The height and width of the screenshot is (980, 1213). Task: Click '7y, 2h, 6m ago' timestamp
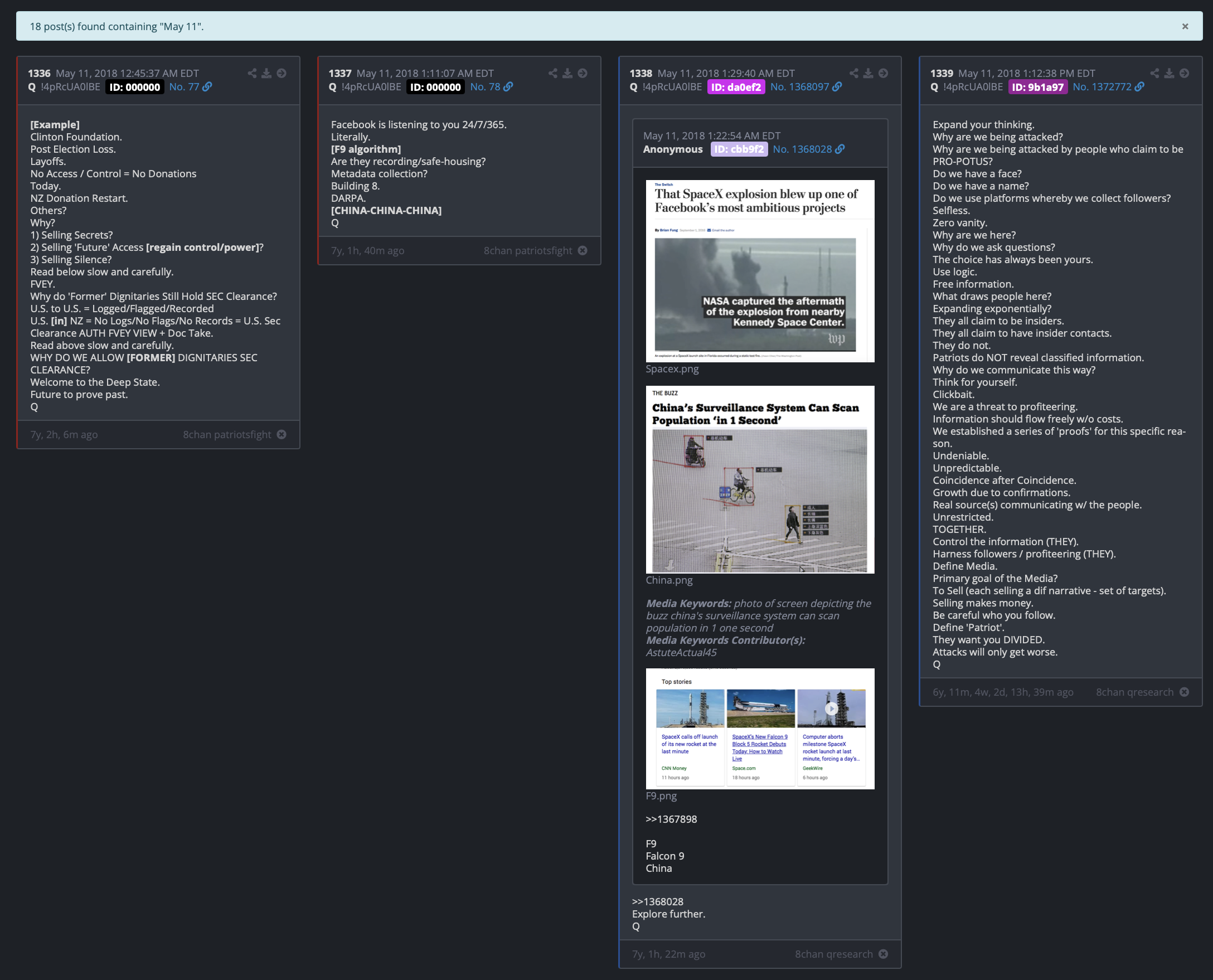click(x=64, y=435)
